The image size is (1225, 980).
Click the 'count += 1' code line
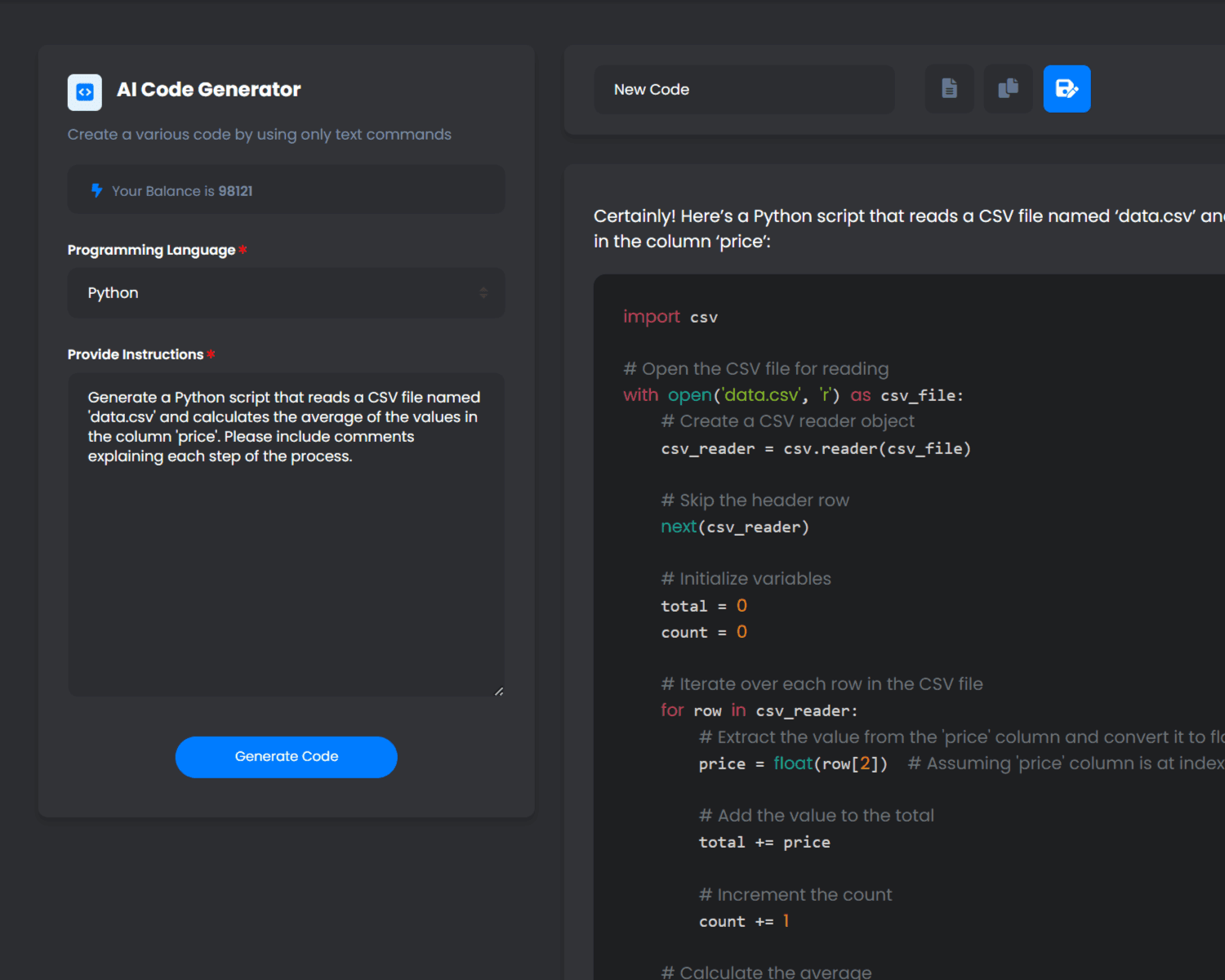coord(744,921)
